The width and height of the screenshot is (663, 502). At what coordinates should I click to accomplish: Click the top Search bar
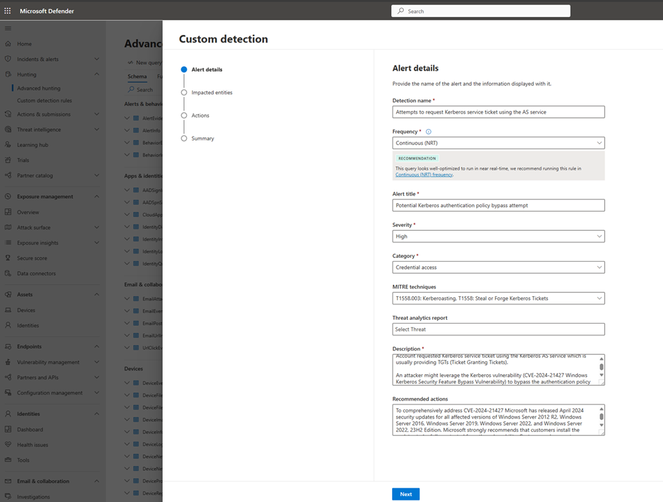pyautogui.click(x=480, y=11)
